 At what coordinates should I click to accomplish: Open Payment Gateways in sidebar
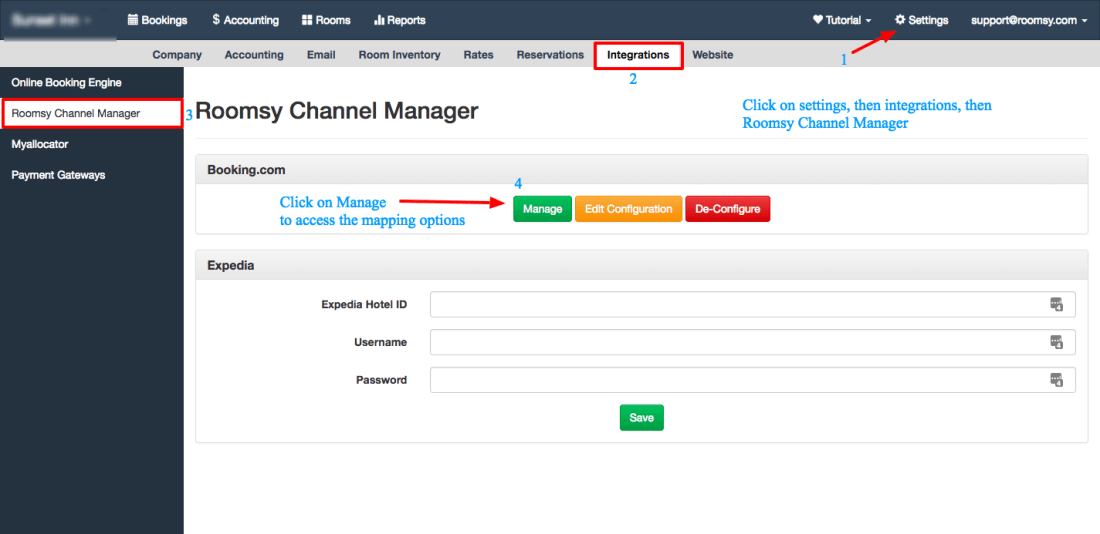[x=91, y=175]
